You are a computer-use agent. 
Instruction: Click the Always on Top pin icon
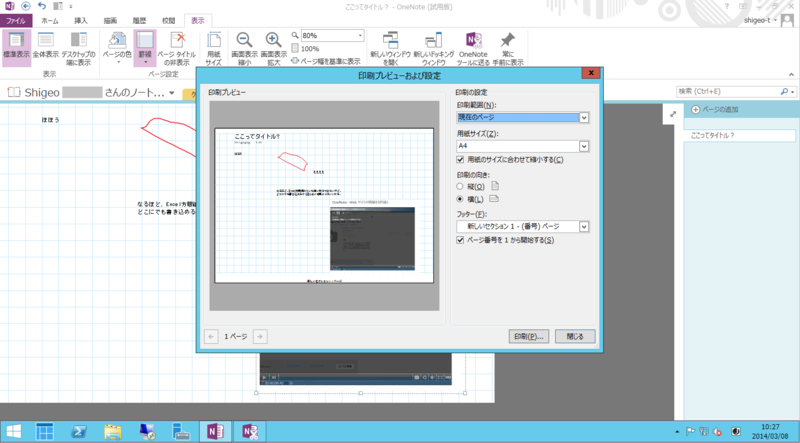pyautogui.click(x=508, y=48)
